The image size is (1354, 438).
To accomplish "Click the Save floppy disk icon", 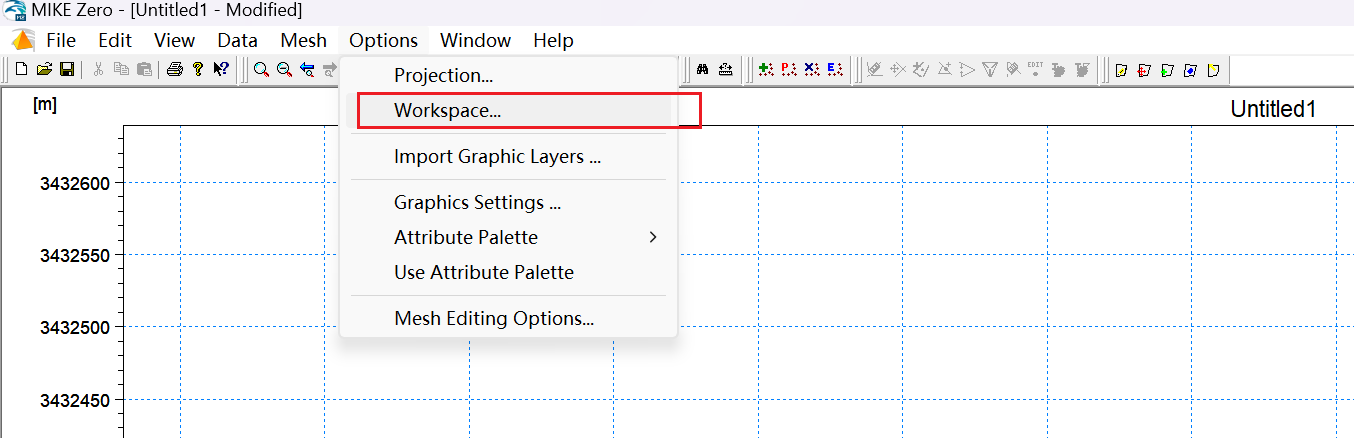I will tap(67, 69).
